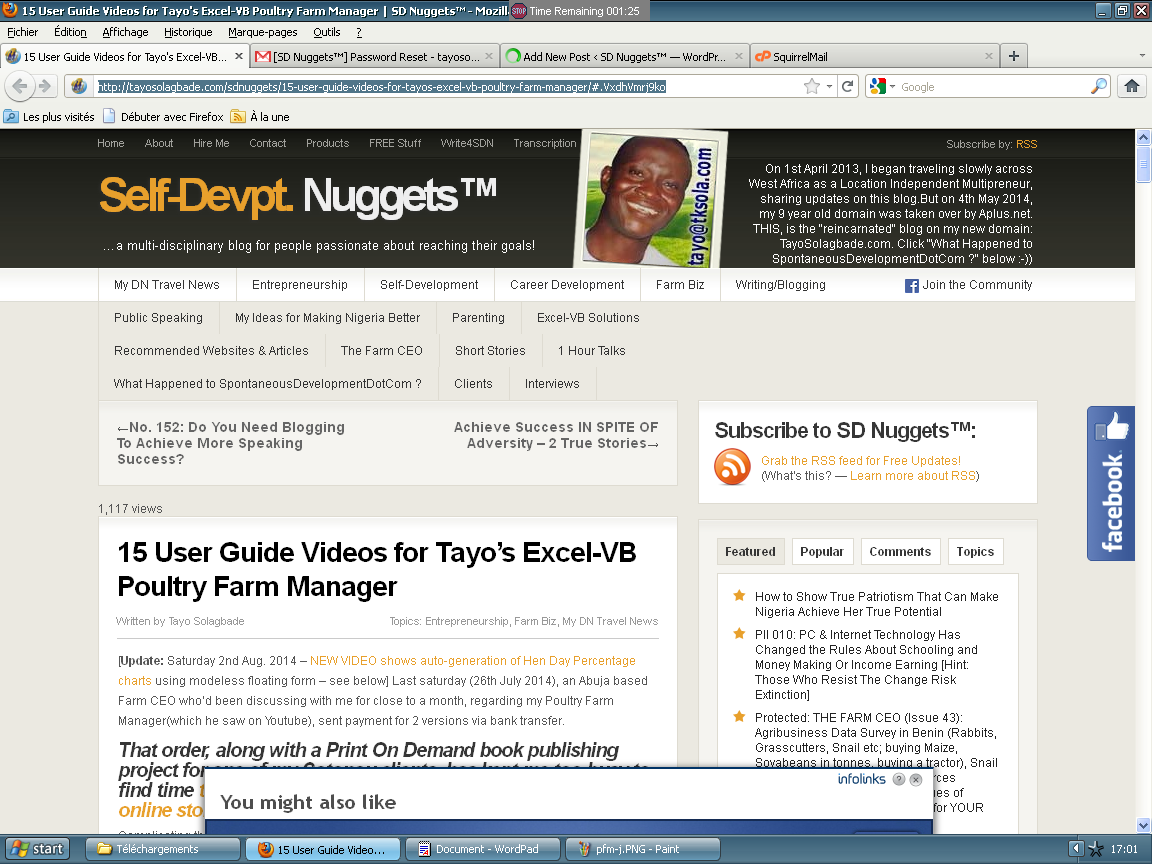Switch to the SquirrelMail tab

click(x=874, y=57)
